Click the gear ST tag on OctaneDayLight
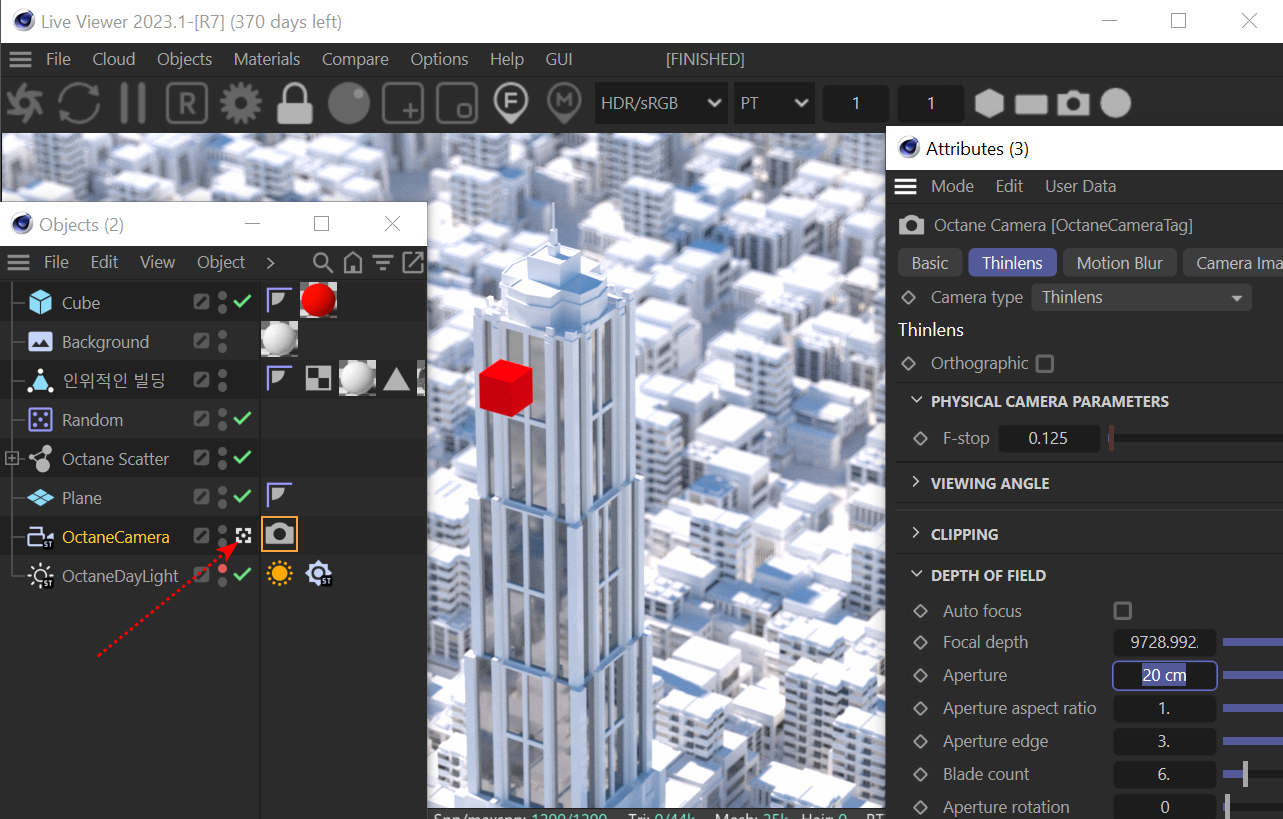This screenshot has height=819, width=1283. (x=319, y=574)
